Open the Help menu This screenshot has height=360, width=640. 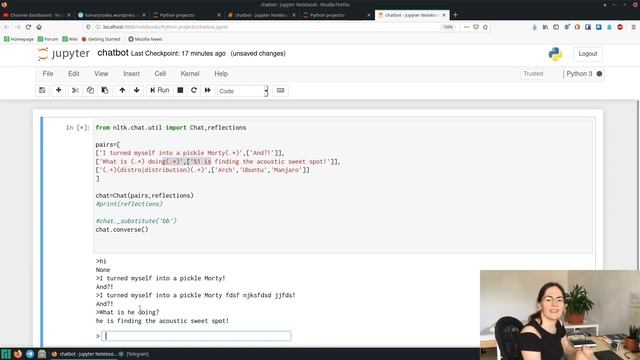point(221,74)
